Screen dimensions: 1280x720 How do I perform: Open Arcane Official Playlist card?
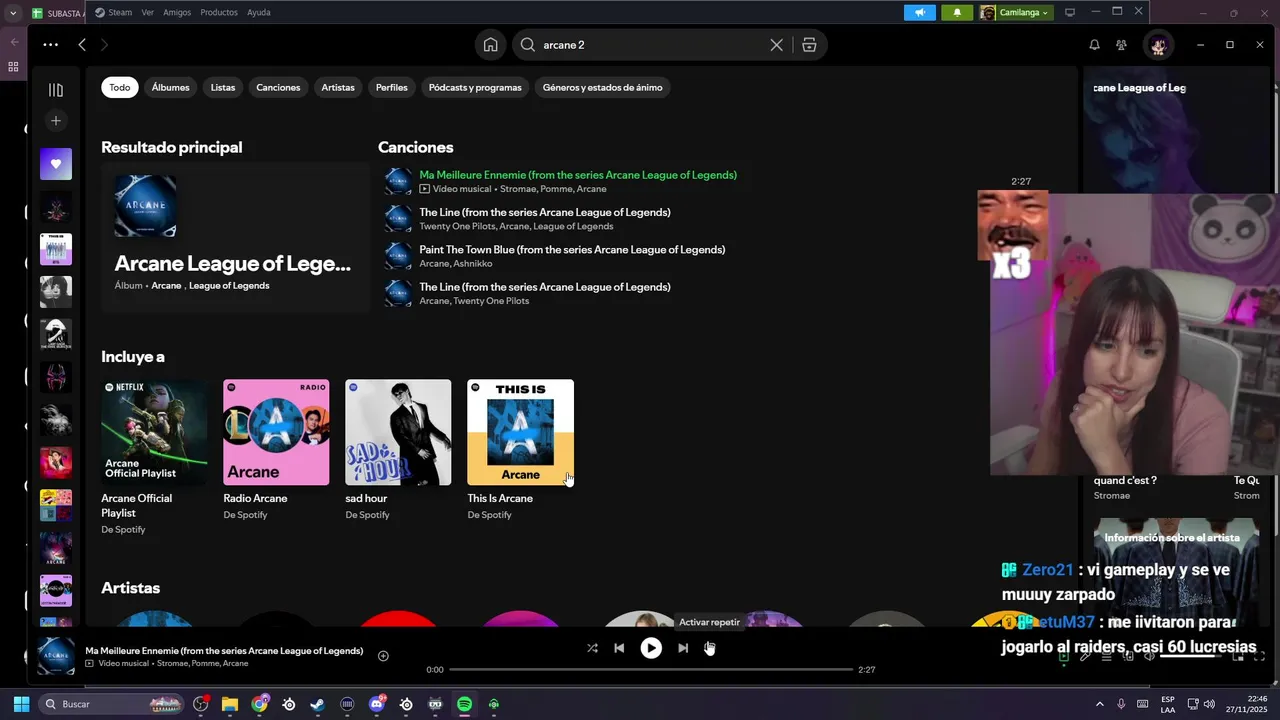[154, 458]
